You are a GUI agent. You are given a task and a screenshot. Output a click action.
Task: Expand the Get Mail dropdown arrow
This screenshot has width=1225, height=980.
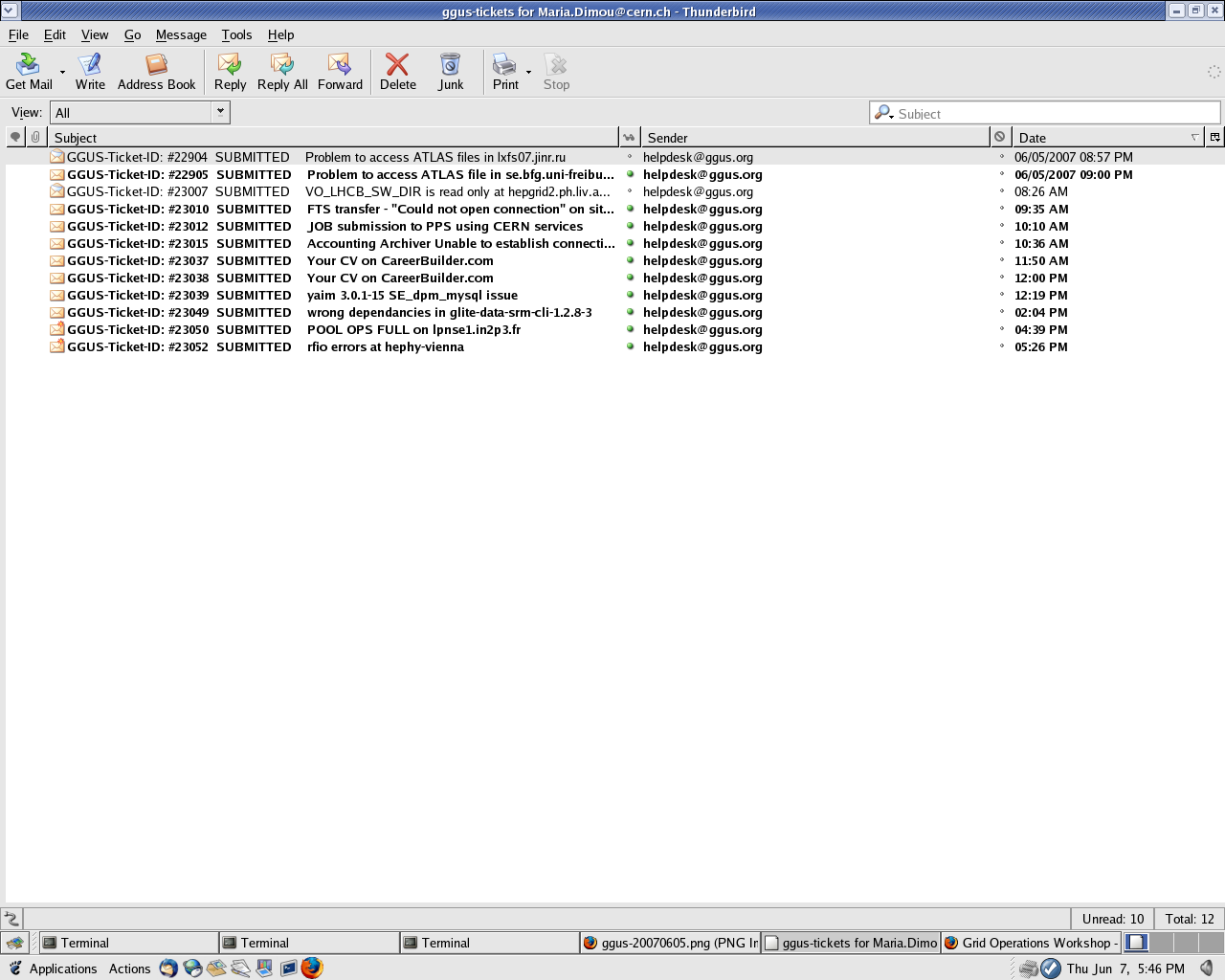tap(63, 72)
